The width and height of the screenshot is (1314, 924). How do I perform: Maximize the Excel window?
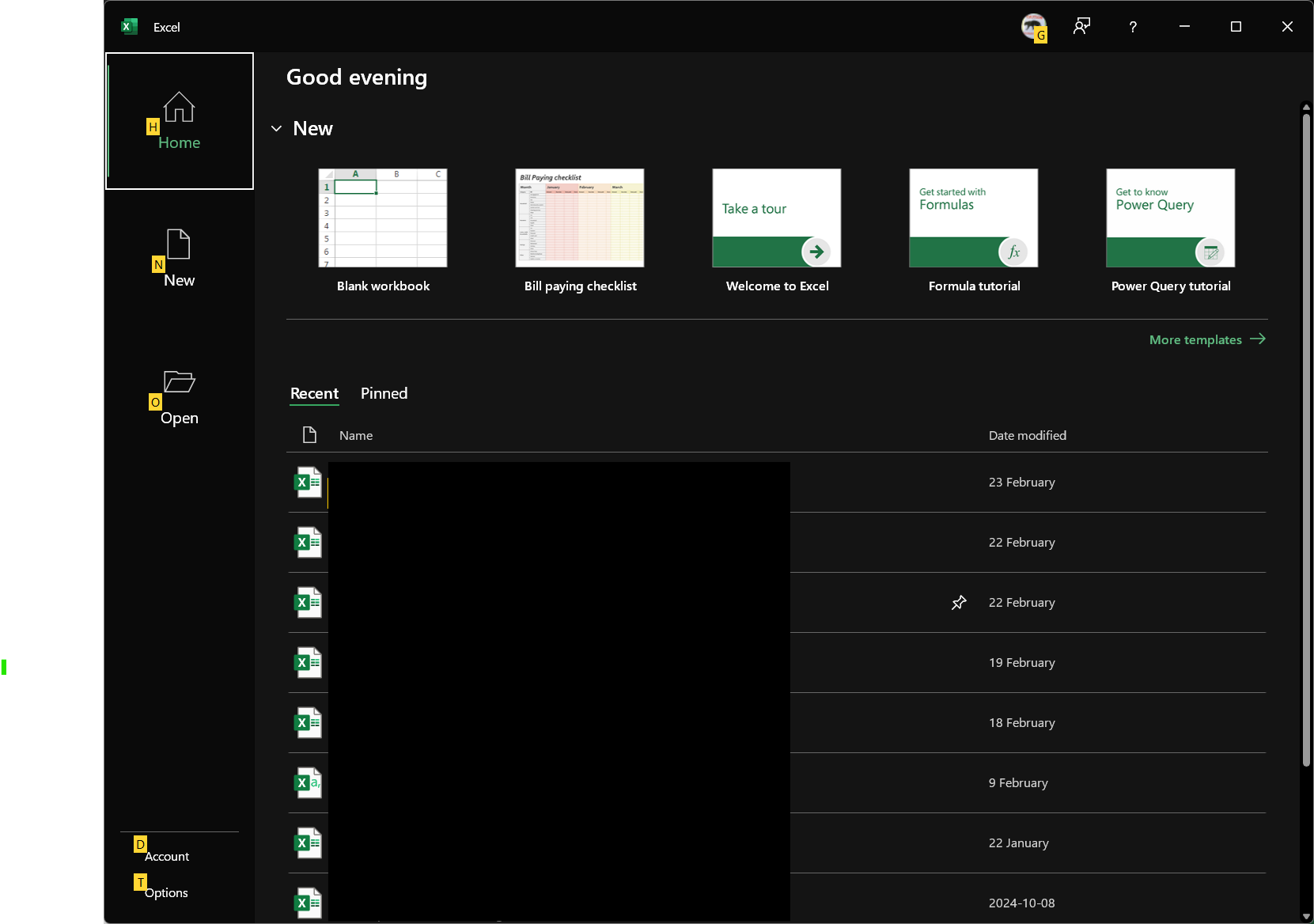coord(1236,26)
